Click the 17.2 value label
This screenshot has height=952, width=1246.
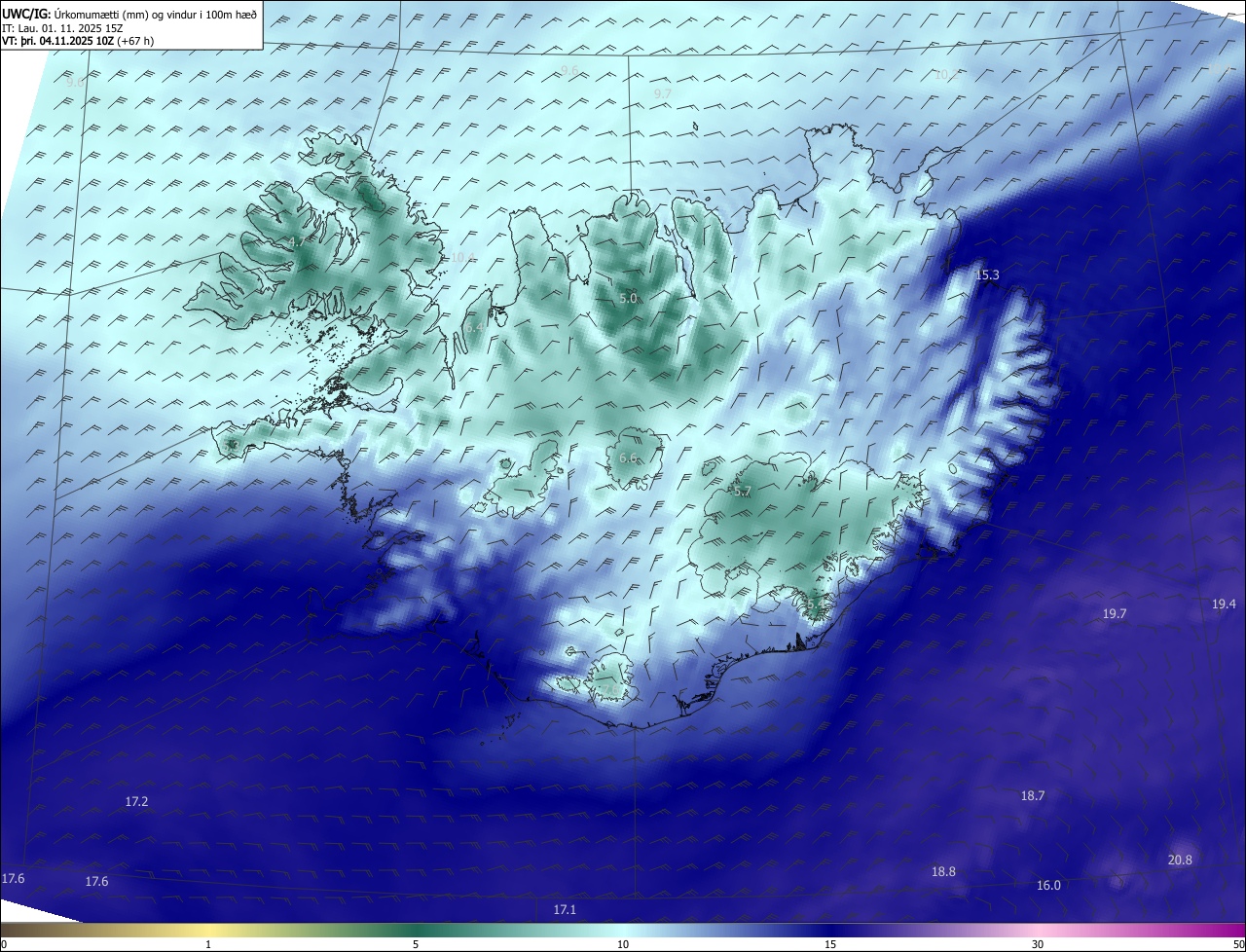(137, 802)
